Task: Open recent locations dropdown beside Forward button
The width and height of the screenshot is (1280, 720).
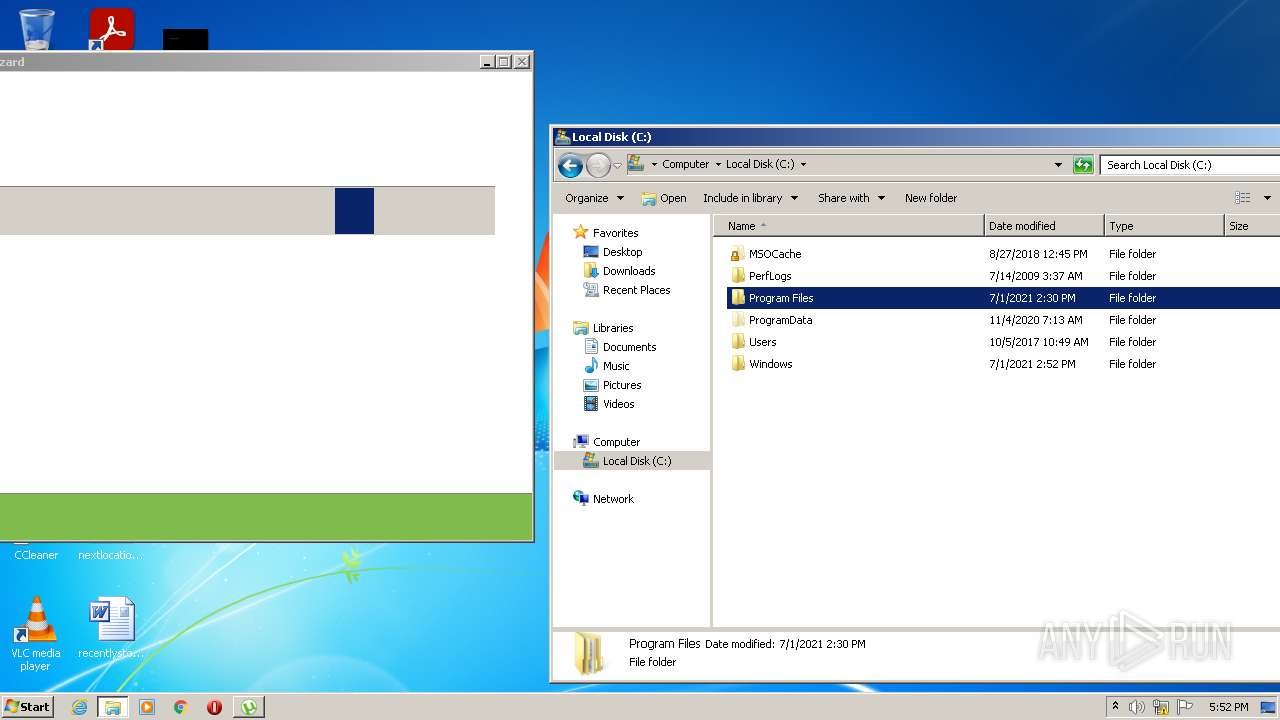Action: coord(617,166)
